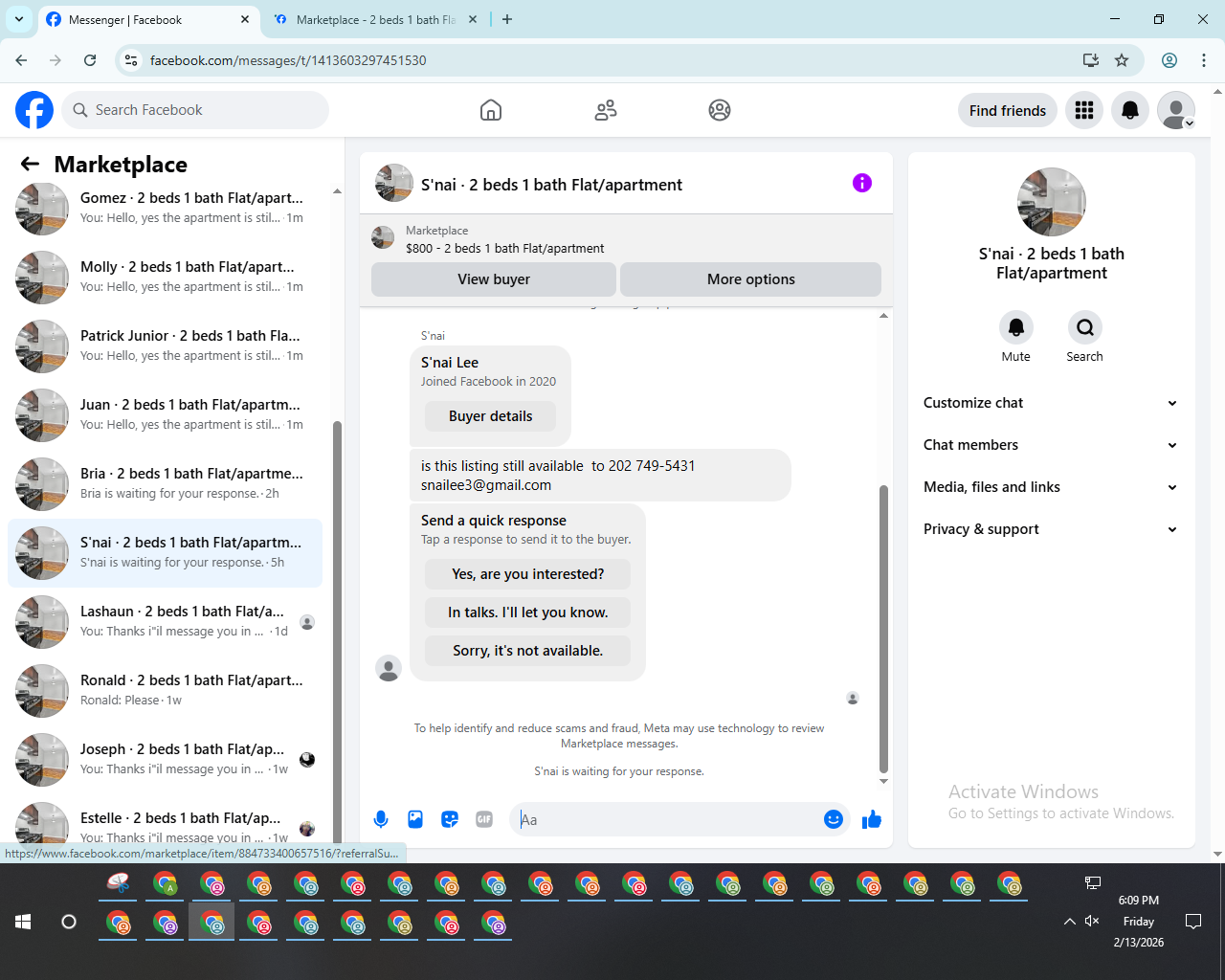Click the Cortana search circle on taskbar
Screen dimensions: 1225x980
(69, 922)
